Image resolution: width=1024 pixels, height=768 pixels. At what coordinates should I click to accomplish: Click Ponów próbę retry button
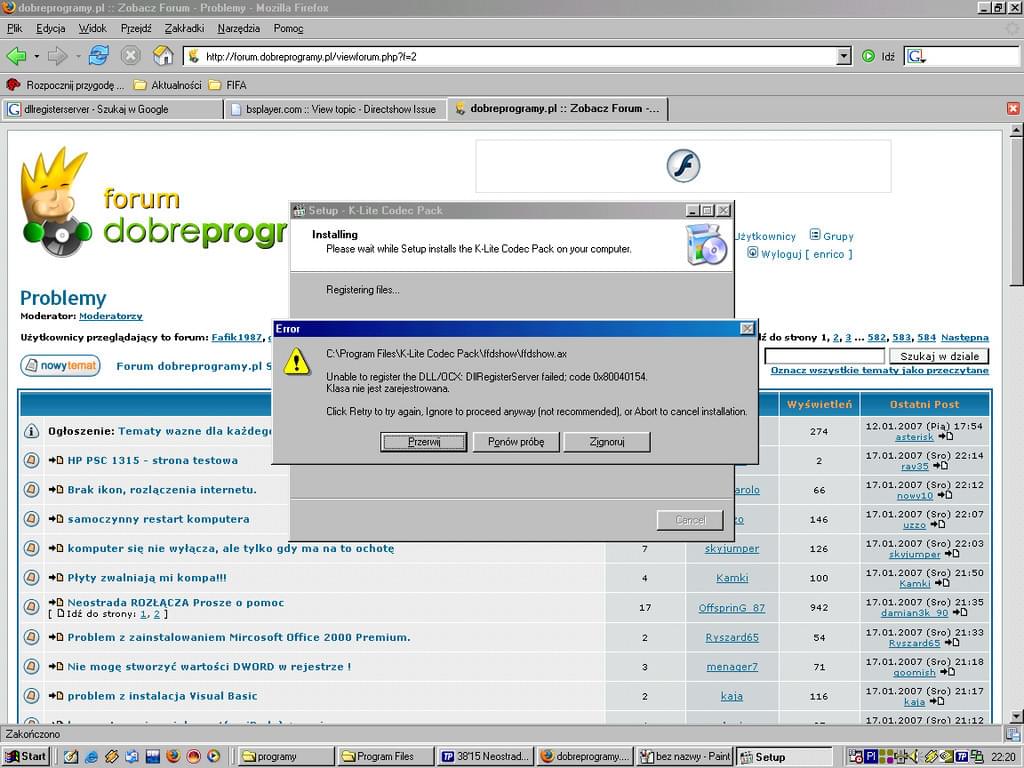point(515,441)
